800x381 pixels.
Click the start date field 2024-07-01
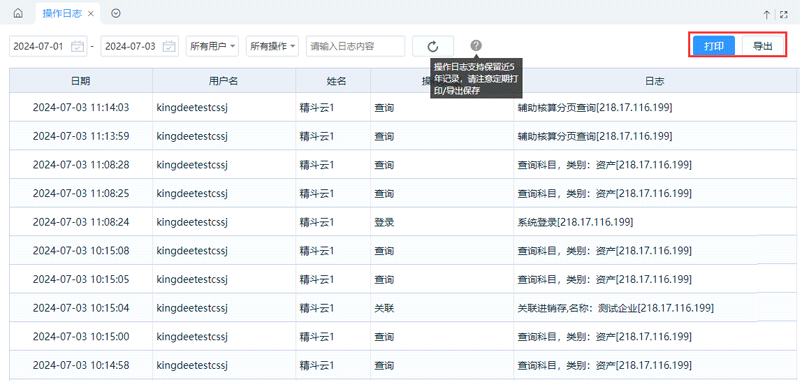[x=48, y=46]
